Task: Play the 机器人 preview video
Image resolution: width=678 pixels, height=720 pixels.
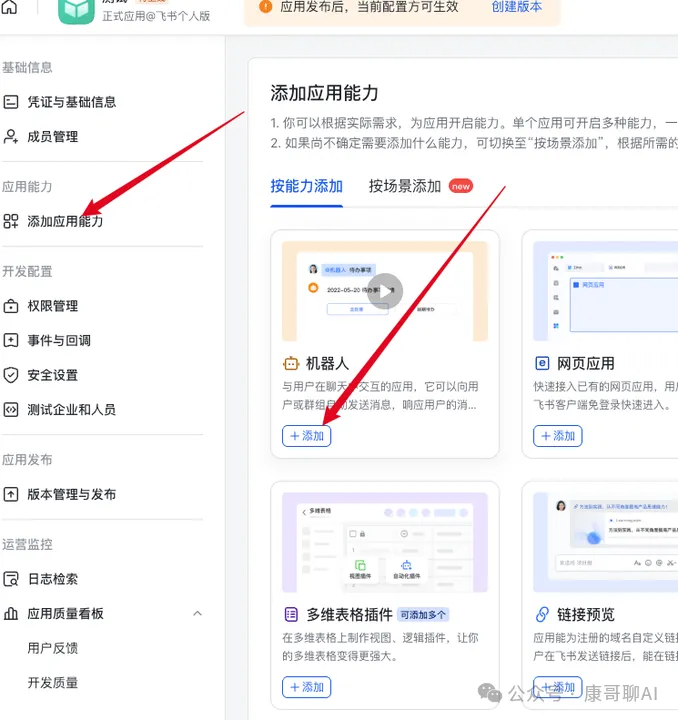Action: 385,291
